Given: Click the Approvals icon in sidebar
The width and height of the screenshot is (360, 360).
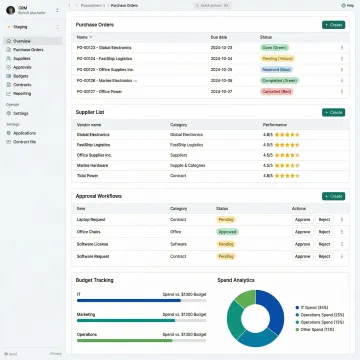Looking at the screenshot, I should pyautogui.click(x=9, y=67).
